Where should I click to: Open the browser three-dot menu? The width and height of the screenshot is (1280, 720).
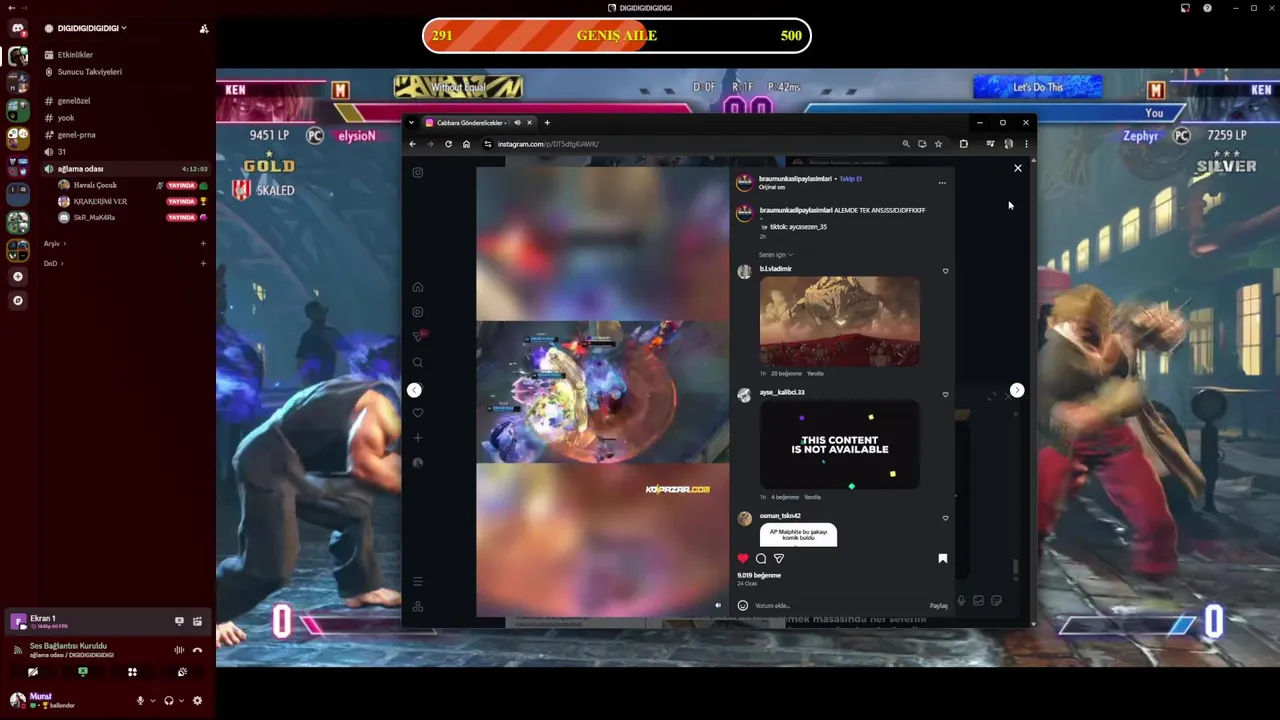(x=1025, y=144)
